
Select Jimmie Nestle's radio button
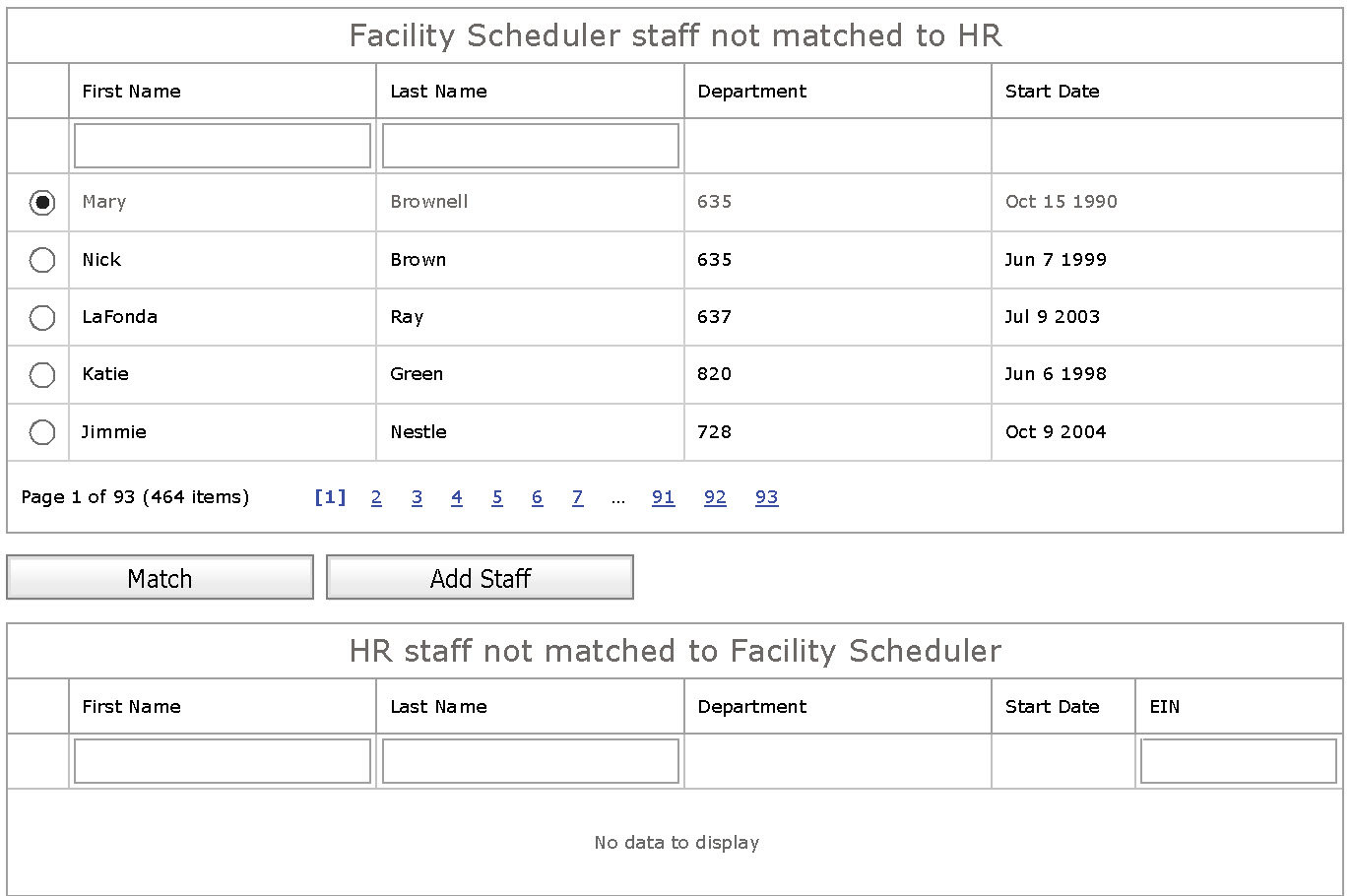[42, 432]
